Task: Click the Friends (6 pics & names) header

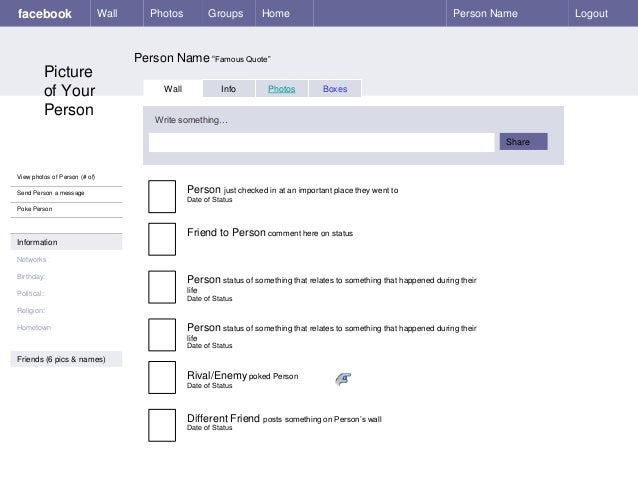Action: [66, 359]
